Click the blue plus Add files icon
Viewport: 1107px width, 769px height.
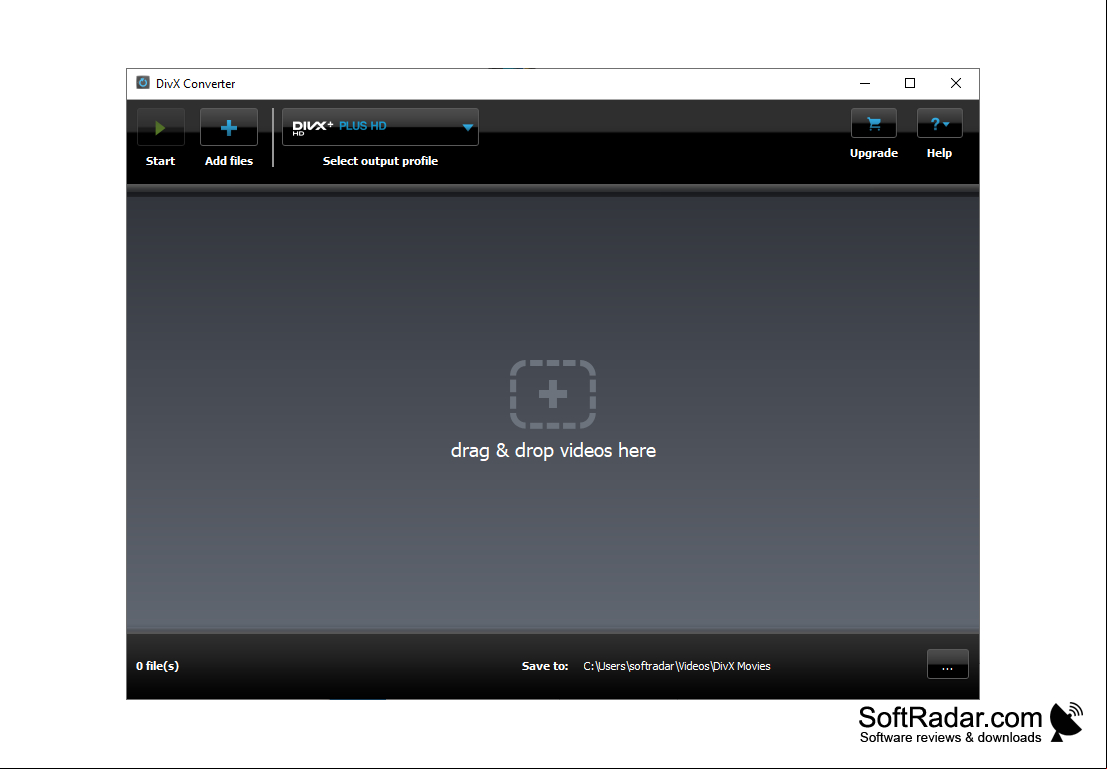(229, 127)
